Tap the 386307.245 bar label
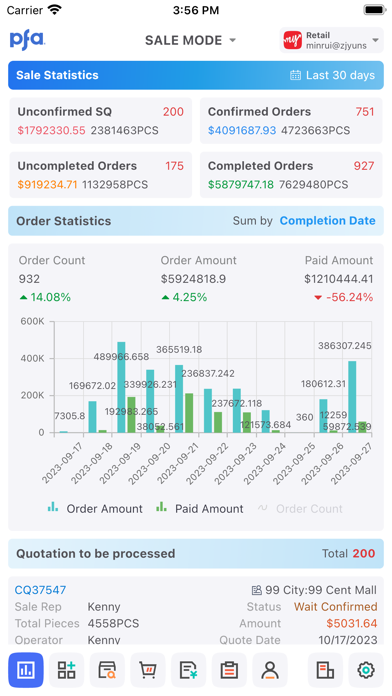Viewport: 392px width, 696px height. [x=344, y=346]
